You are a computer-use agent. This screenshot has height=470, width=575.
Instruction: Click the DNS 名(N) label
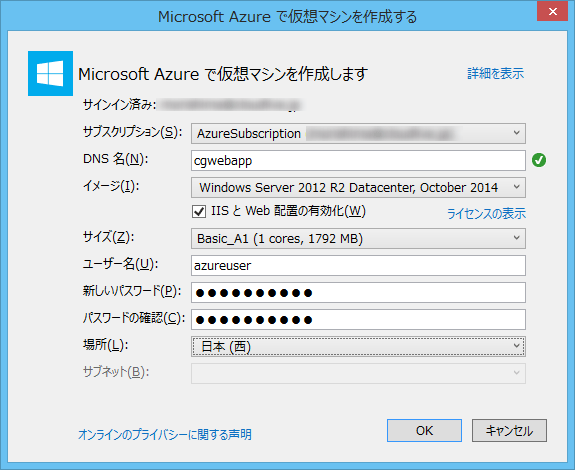tap(116, 159)
